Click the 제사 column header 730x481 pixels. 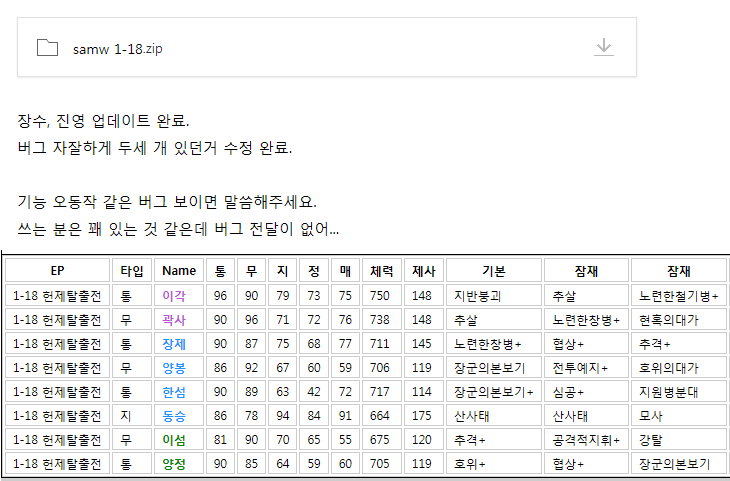pyautogui.click(x=424, y=271)
